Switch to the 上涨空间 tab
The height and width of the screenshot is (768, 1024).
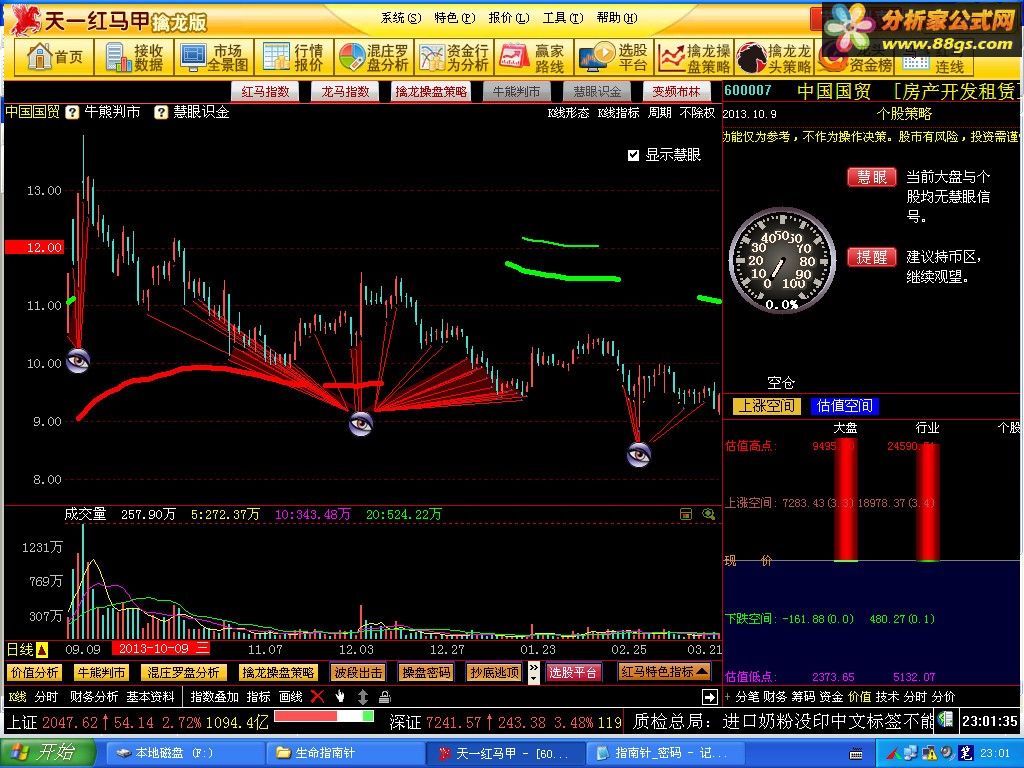(766, 406)
